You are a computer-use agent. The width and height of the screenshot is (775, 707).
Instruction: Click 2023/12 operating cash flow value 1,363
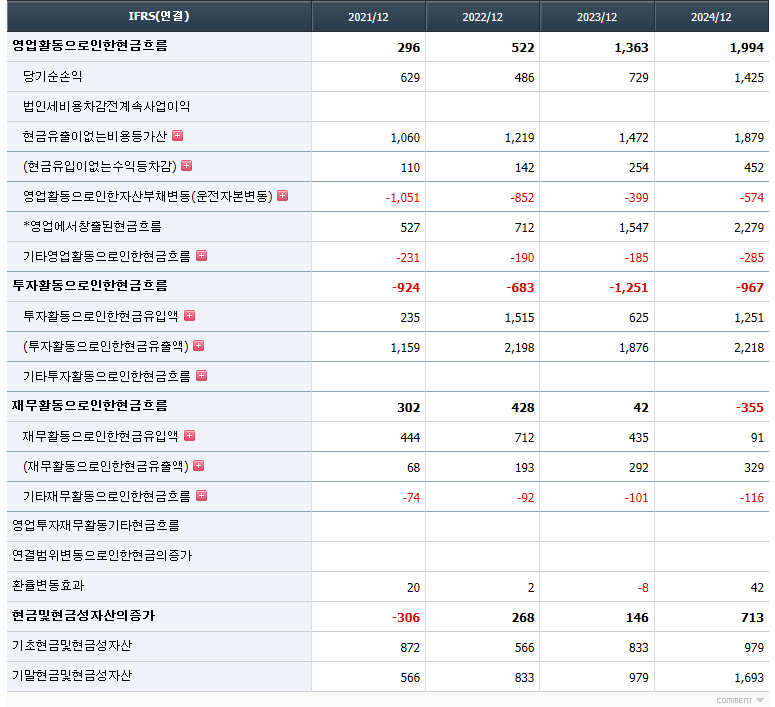tap(631, 47)
